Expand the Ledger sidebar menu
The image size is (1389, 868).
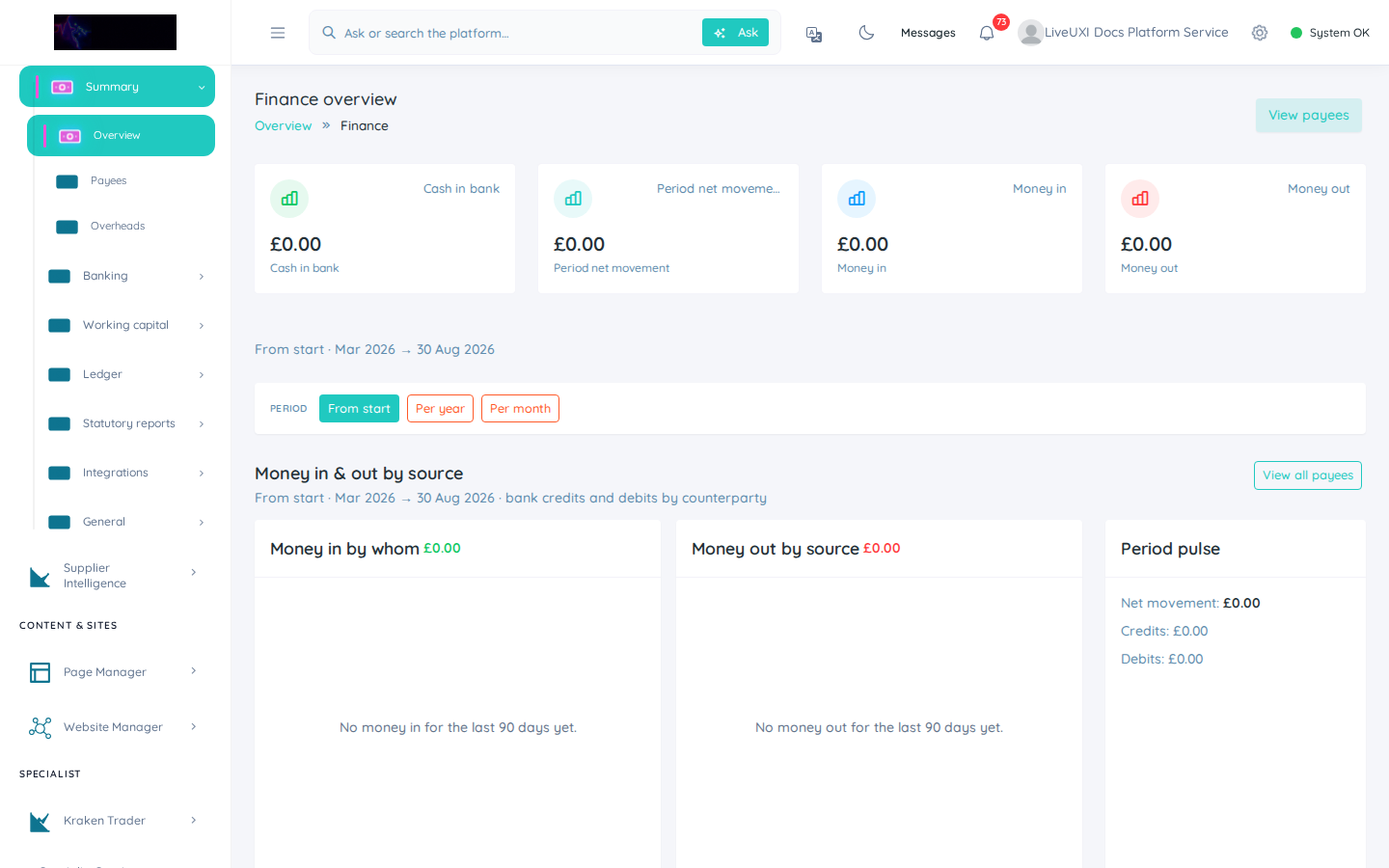coord(126,374)
